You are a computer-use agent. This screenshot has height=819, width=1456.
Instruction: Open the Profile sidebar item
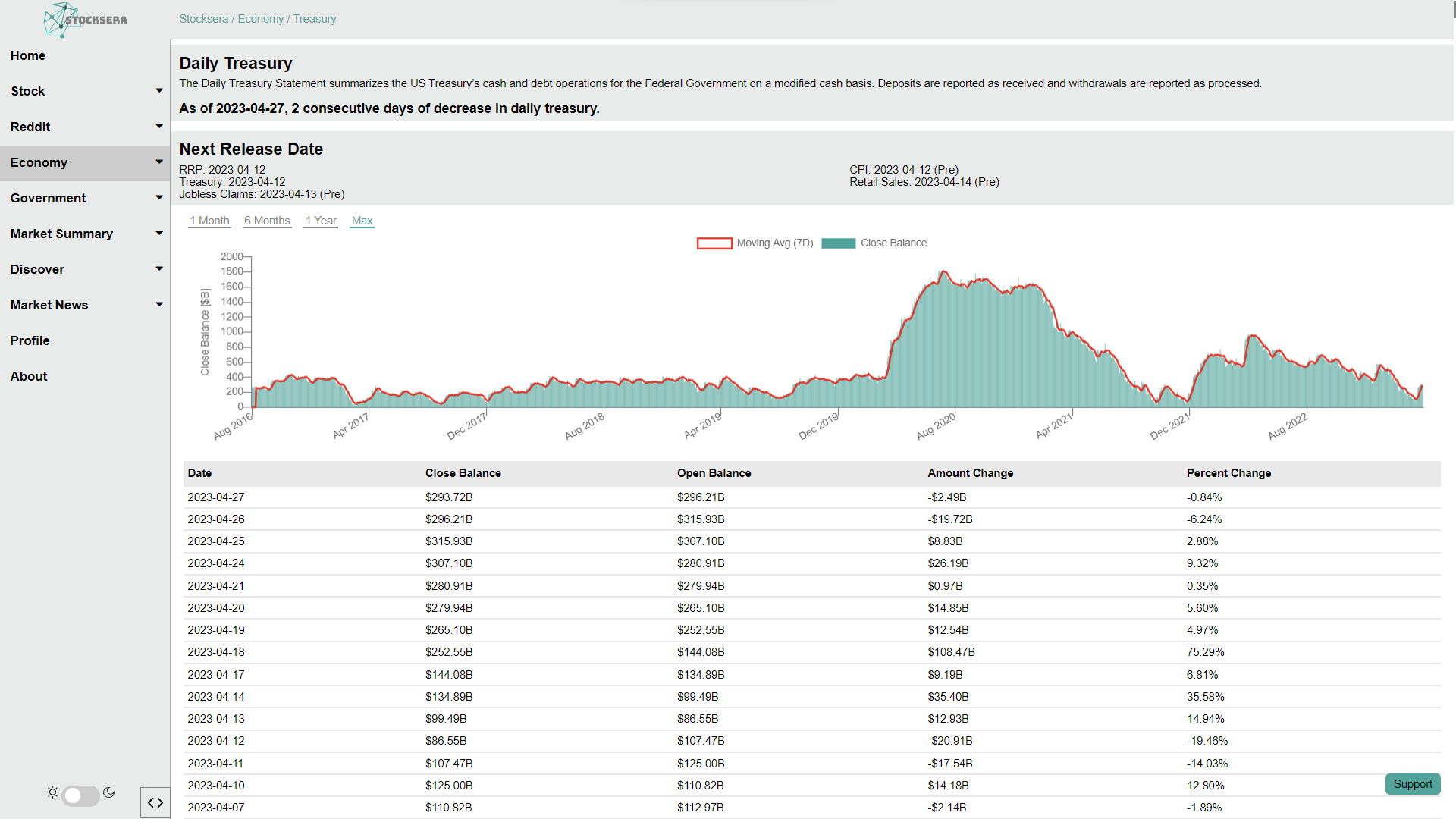tap(30, 340)
